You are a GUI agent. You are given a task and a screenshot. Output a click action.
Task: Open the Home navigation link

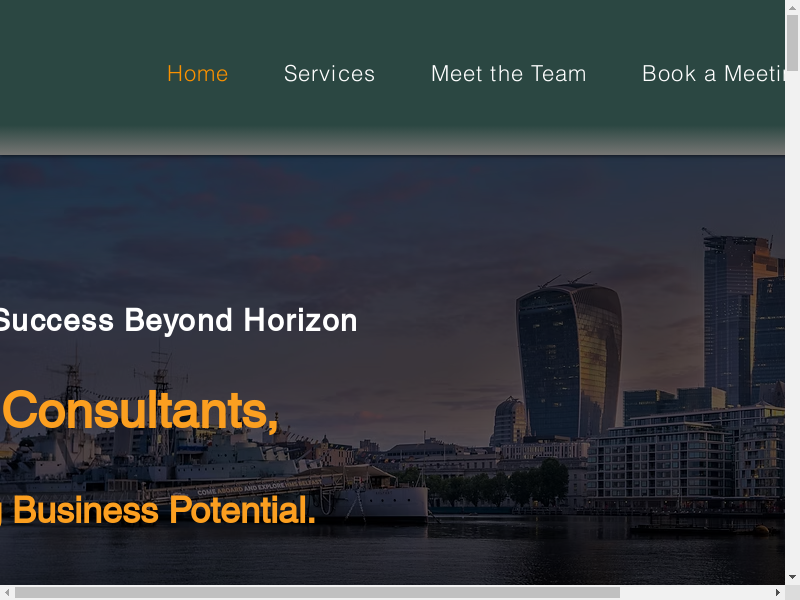197,74
